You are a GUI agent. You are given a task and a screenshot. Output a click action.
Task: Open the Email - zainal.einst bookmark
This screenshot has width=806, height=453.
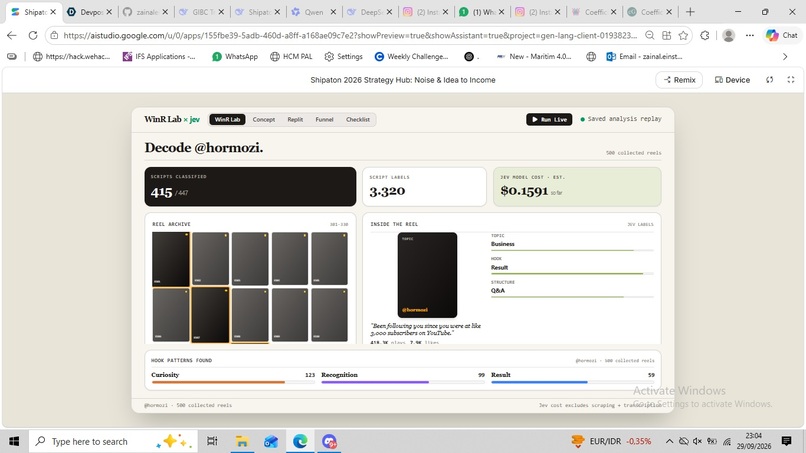tap(644, 57)
